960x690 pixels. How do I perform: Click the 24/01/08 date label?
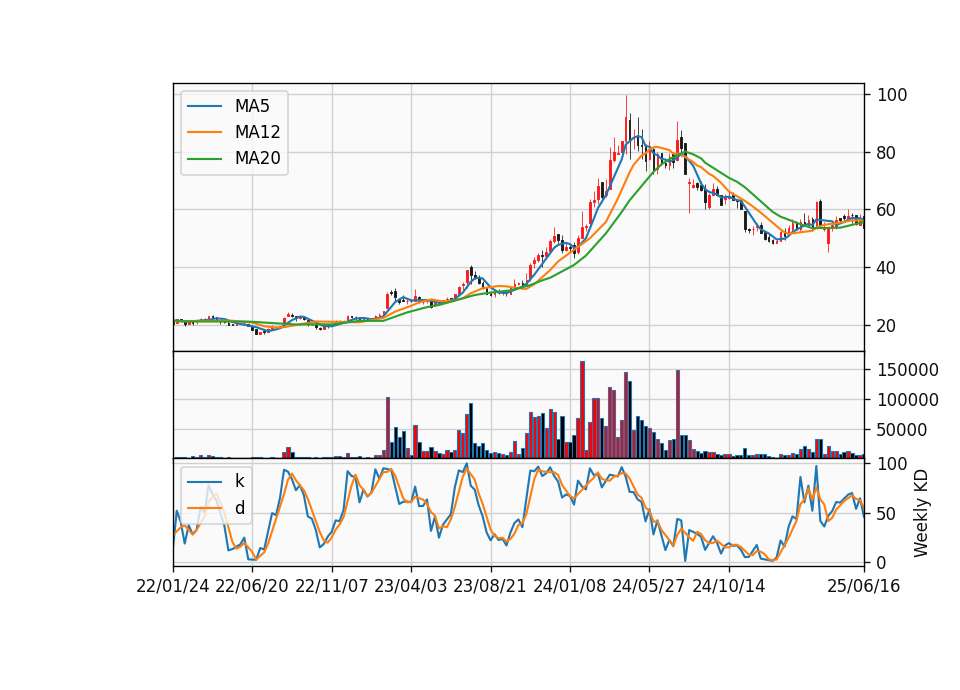570,586
